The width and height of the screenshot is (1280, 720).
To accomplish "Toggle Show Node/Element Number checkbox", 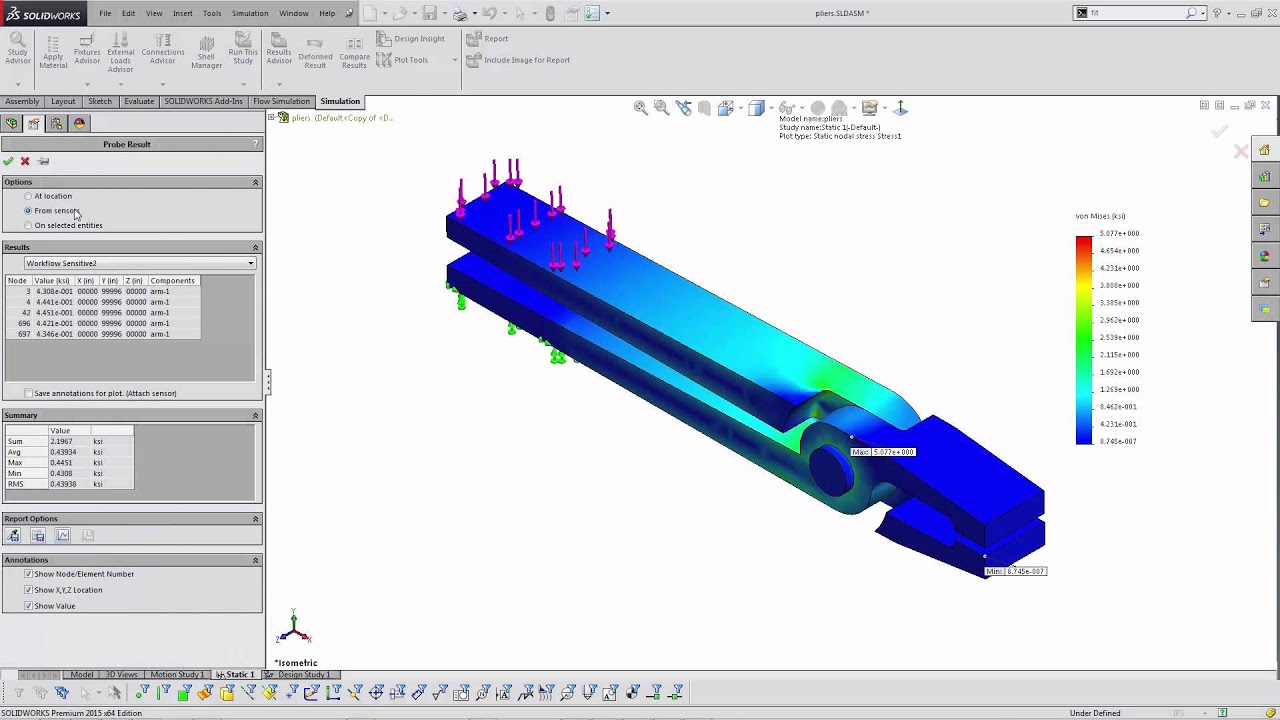I will point(28,574).
